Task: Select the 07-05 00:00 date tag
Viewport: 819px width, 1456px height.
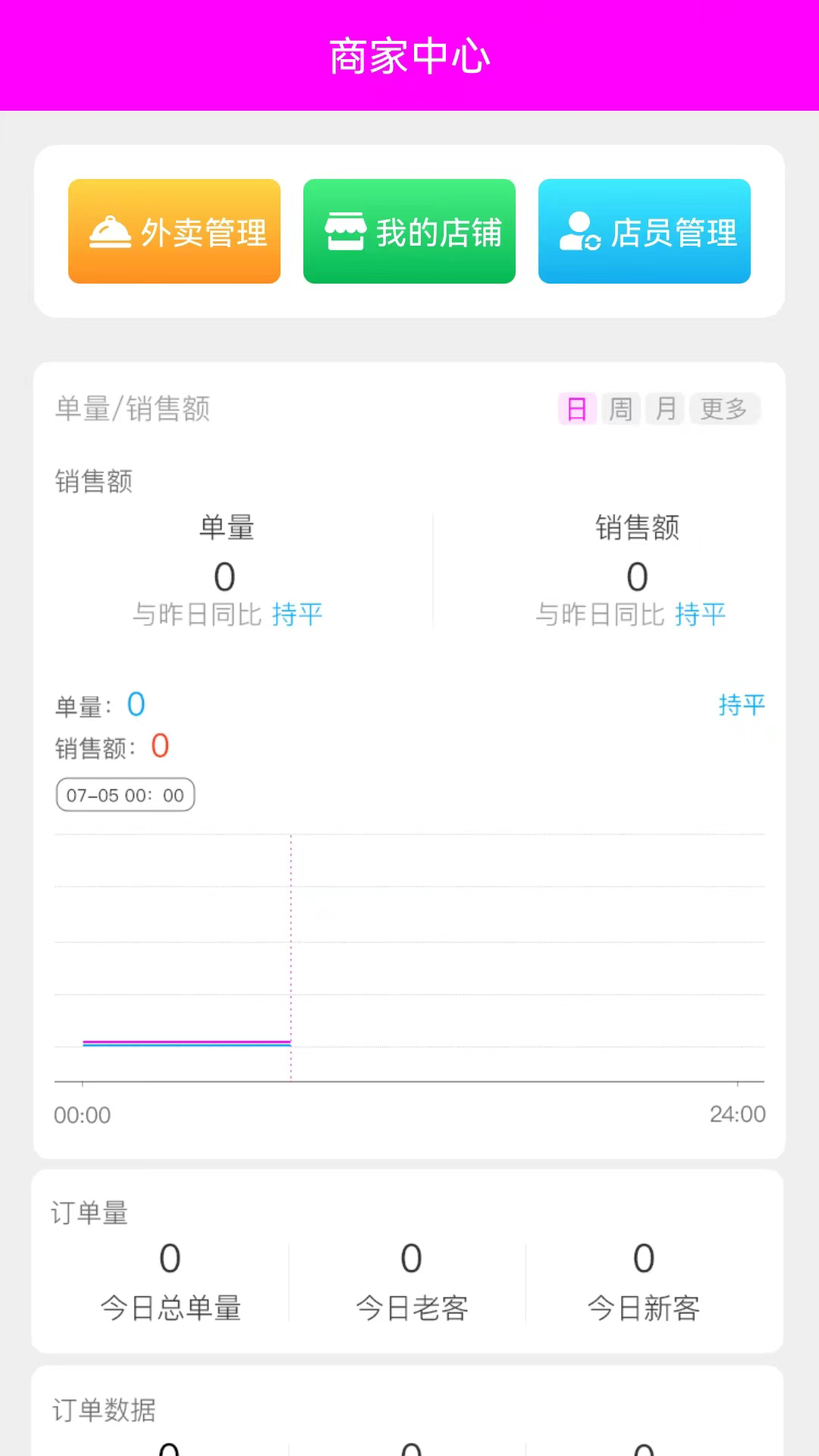Action: point(125,795)
